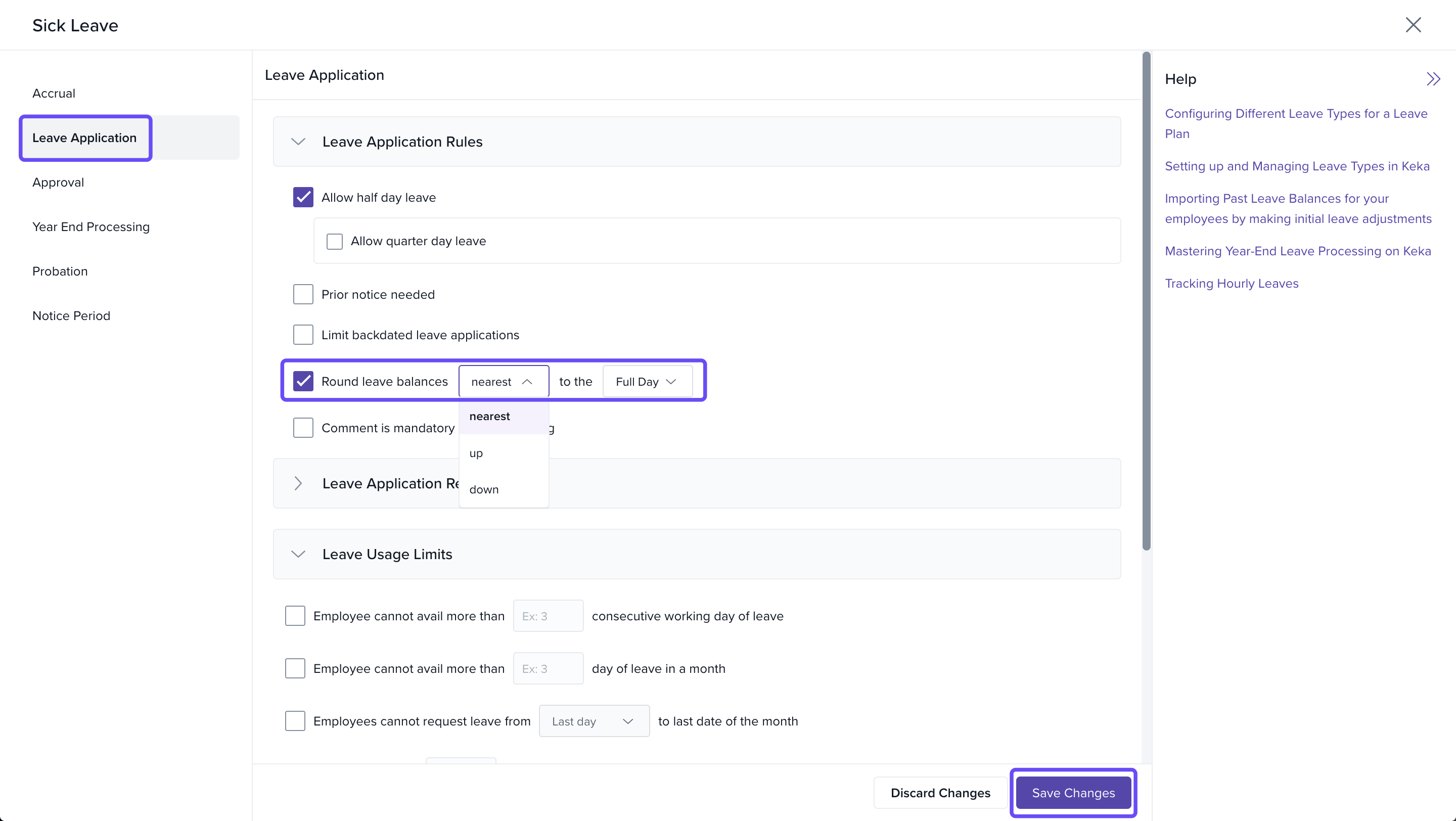
Task: Check Prior notice needed
Action: (303, 294)
